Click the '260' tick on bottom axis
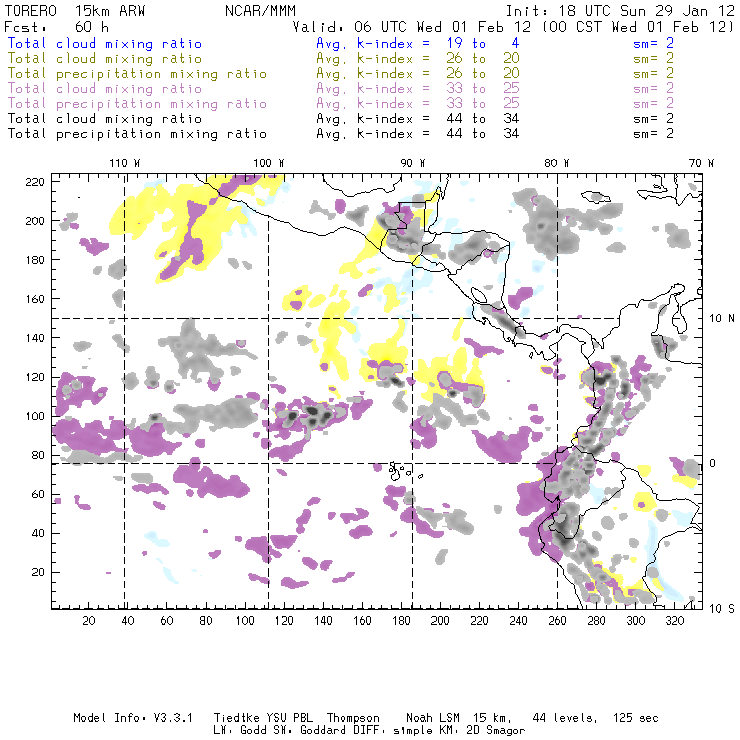Image resolution: width=740 pixels, height=740 pixels. click(x=557, y=621)
